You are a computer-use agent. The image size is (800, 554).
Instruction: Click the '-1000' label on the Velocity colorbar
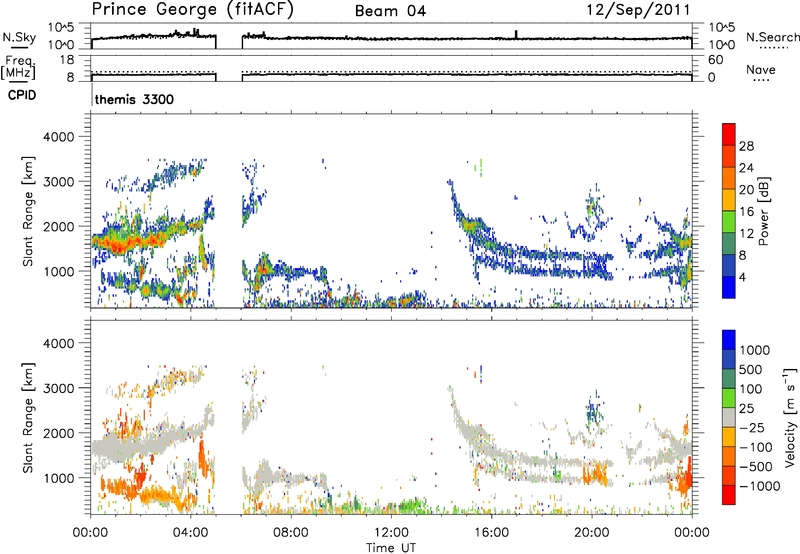pos(760,486)
